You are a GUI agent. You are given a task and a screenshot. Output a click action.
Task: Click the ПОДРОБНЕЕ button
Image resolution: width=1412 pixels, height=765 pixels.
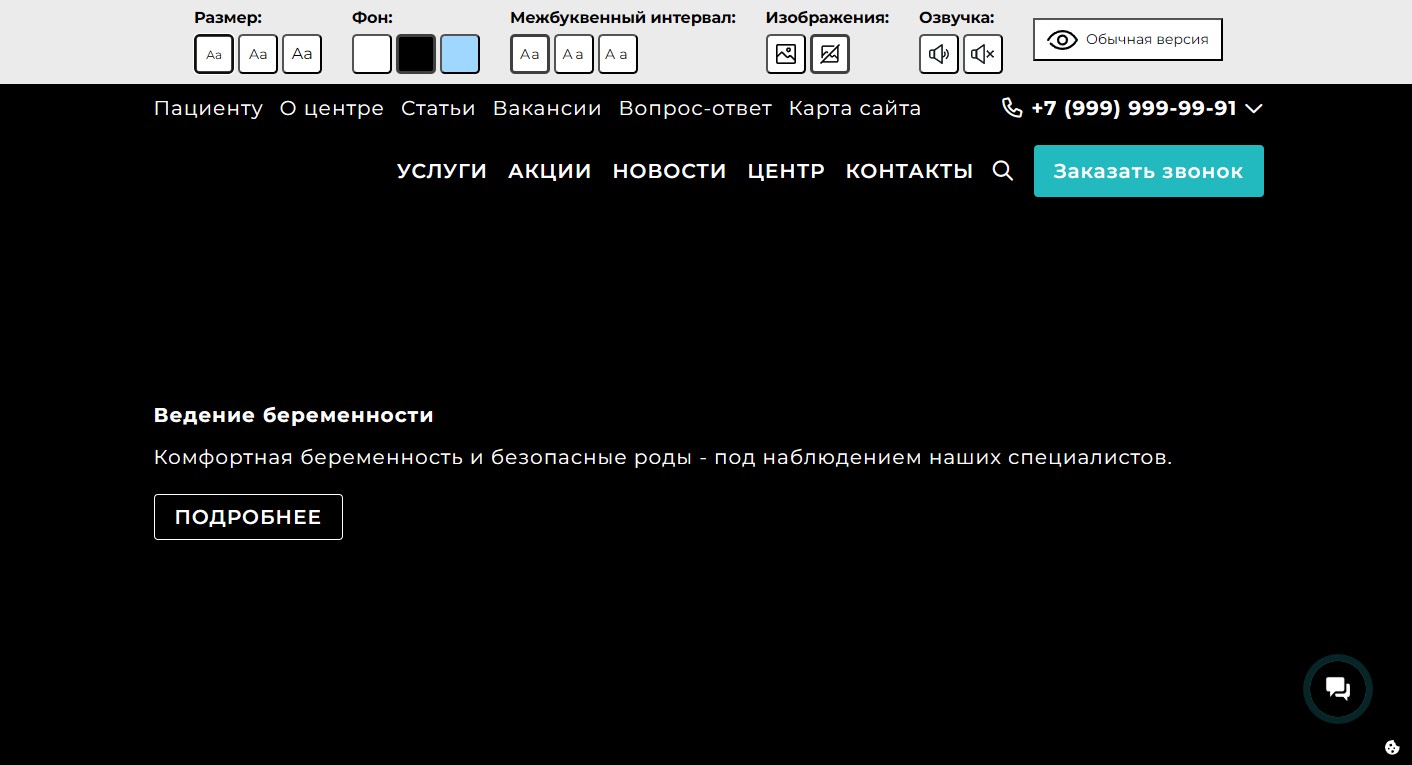[248, 517]
